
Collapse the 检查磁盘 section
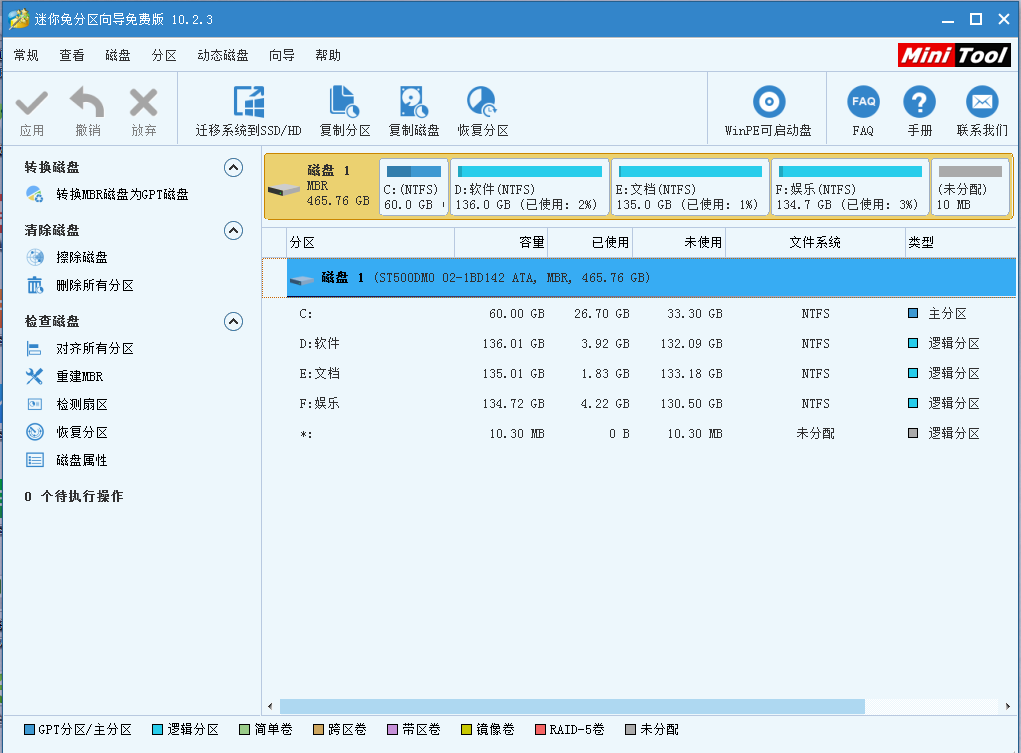point(233,322)
